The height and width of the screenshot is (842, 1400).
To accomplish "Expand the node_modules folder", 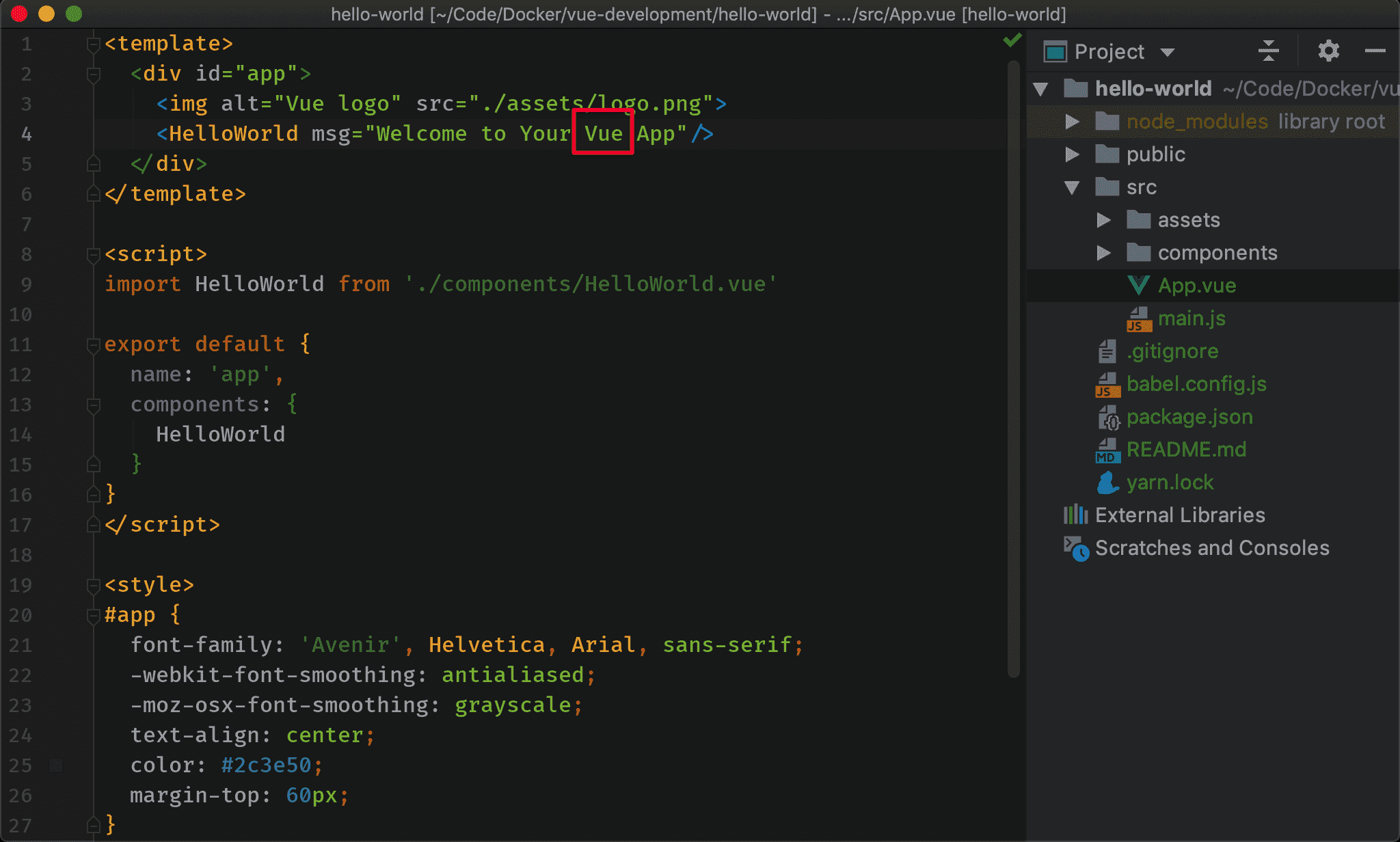I will coord(1072,122).
